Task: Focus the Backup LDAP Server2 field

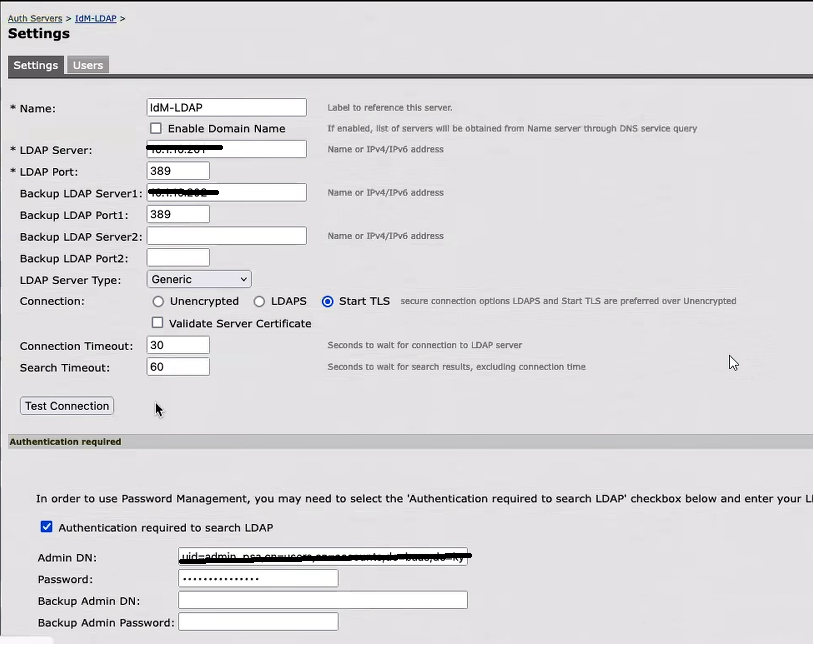Action: [226, 235]
